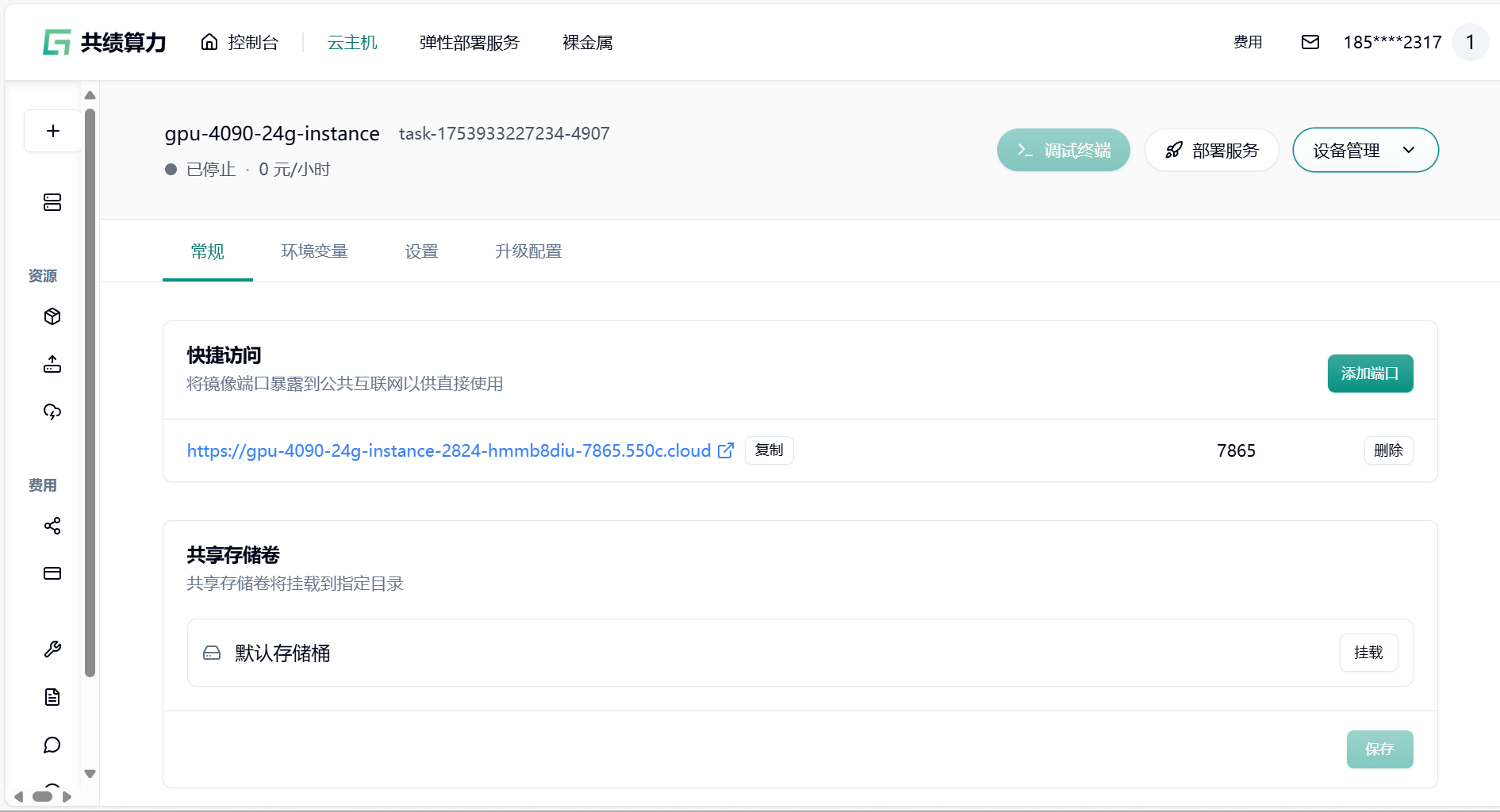Click the sidebar scrollbar up arrow

pyautogui.click(x=90, y=95)
